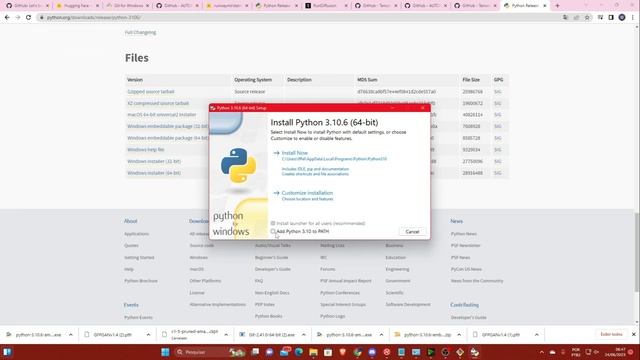Viewport: 640px width, 360px height.
Task: Open the Chrome profile avatar
Action: pos(622,18)
